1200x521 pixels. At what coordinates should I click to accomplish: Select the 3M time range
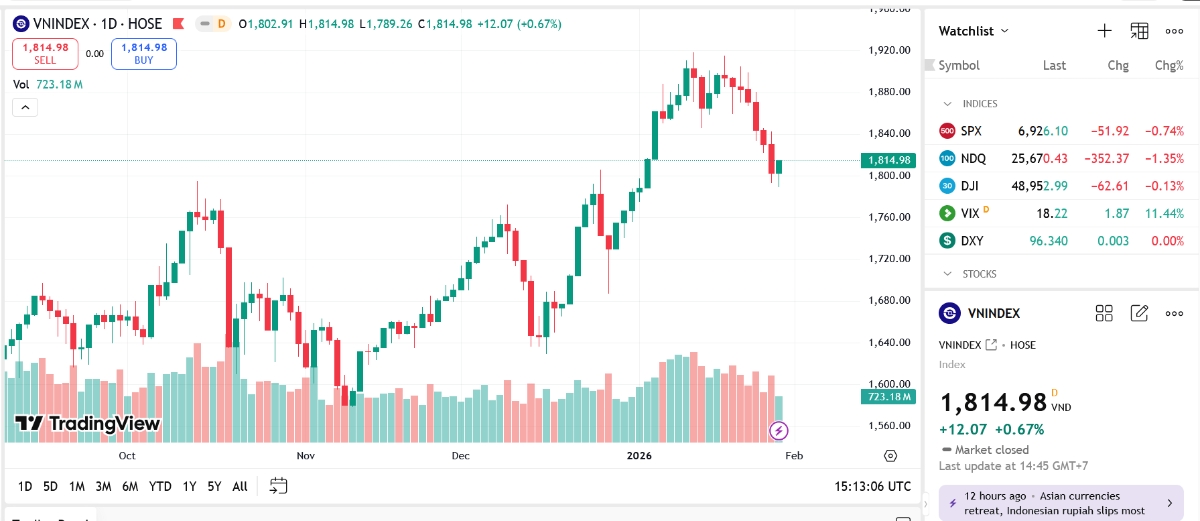103,487
